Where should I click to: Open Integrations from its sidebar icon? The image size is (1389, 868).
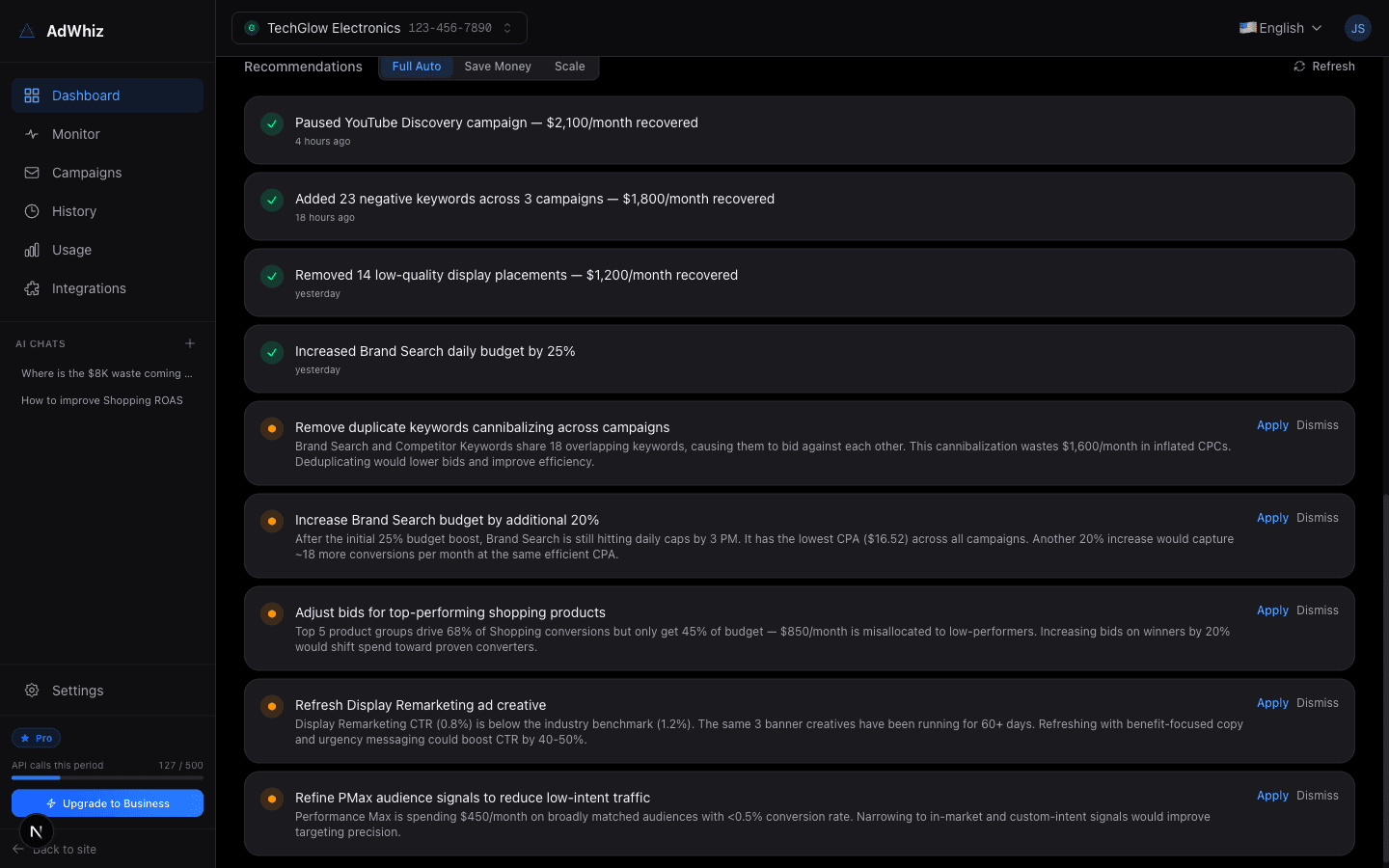30,288
